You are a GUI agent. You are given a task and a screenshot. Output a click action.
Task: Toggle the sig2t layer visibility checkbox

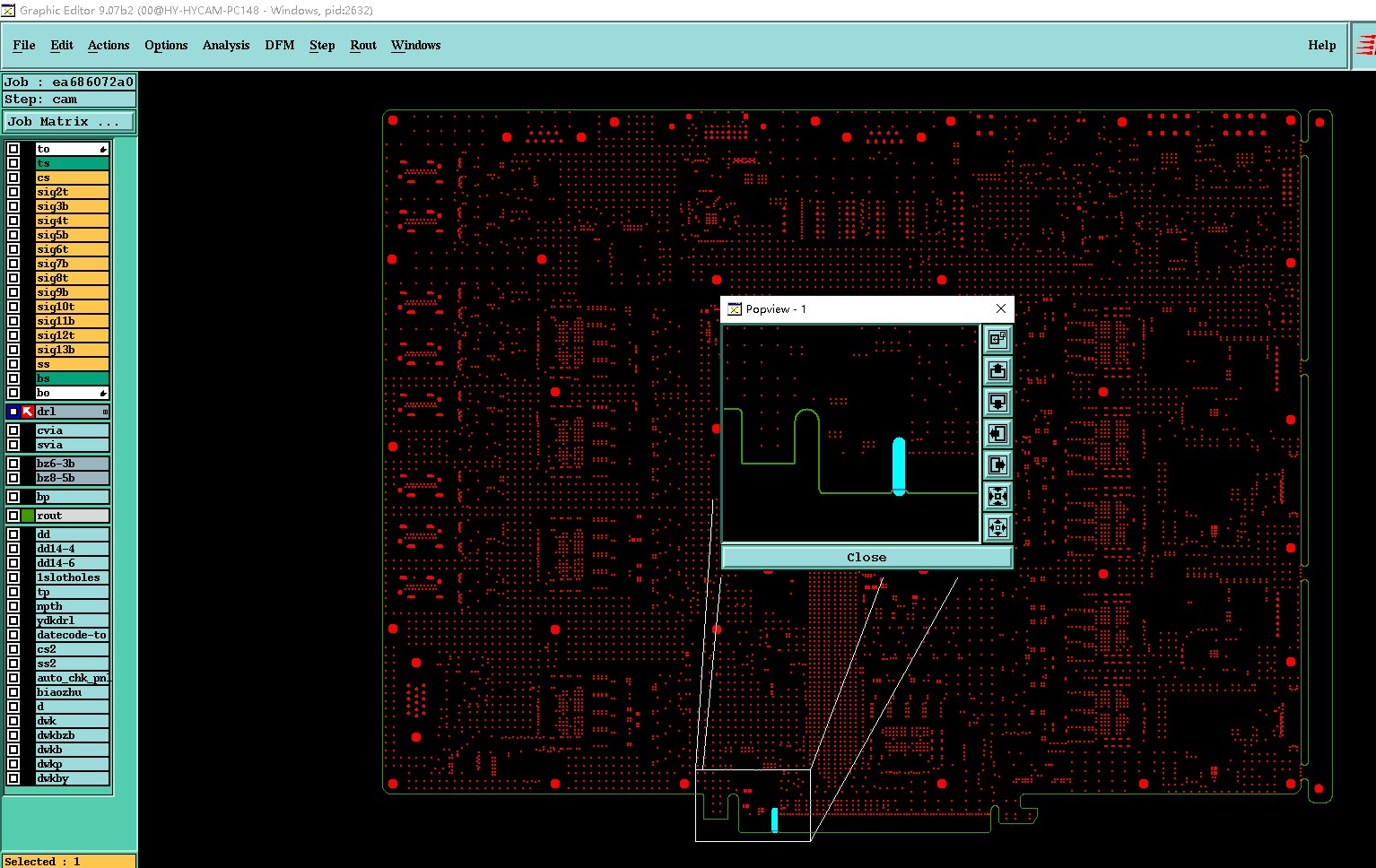click(x=13, y=192)
